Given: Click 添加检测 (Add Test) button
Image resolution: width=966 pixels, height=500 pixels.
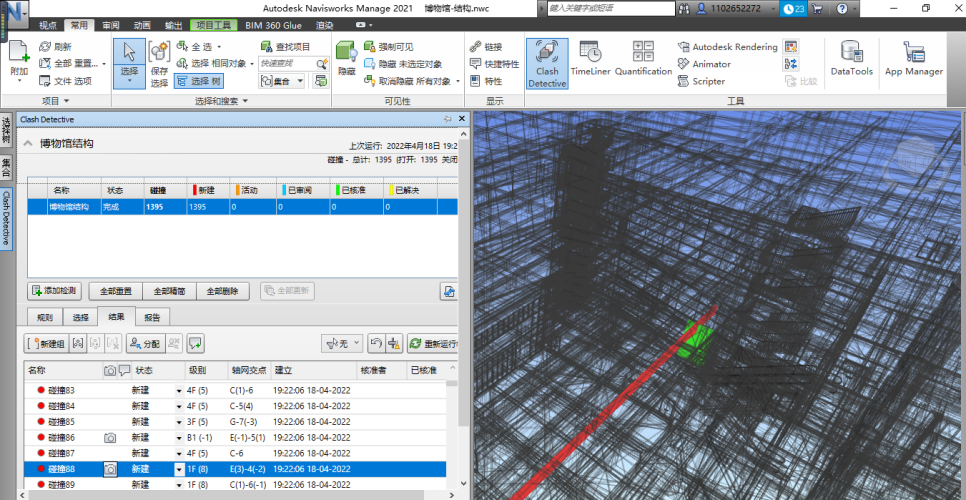Looking at the screenshot, I should [x=55, y=291].
